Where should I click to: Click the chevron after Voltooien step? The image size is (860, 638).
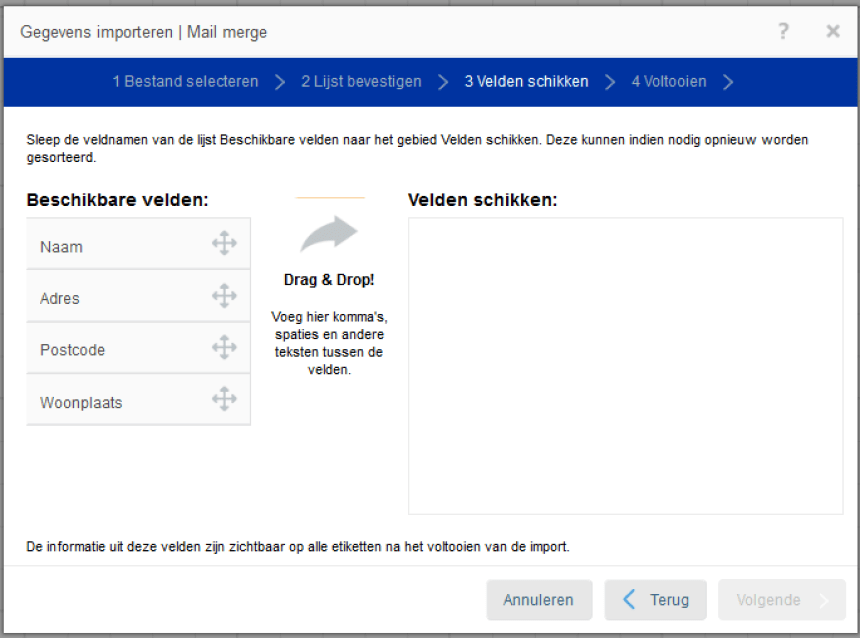(x=728, y=82)
